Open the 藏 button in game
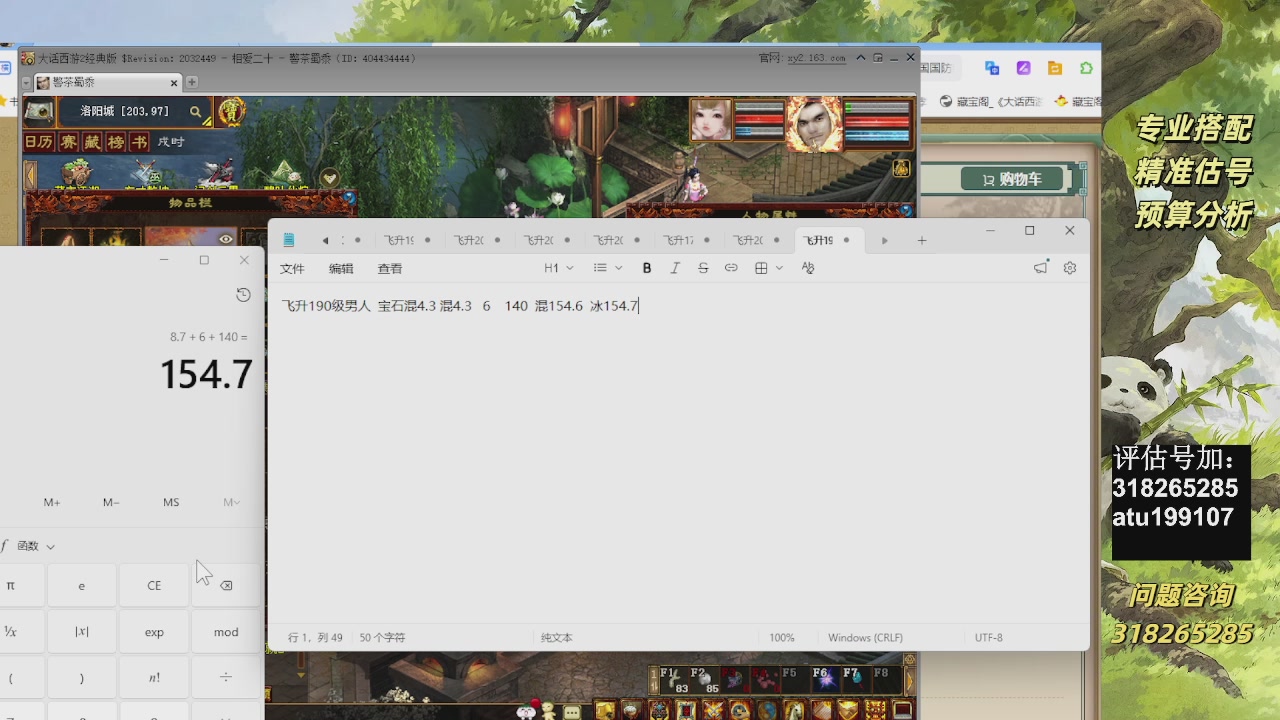Screen dimensions: 1280x720 [91, 142]
